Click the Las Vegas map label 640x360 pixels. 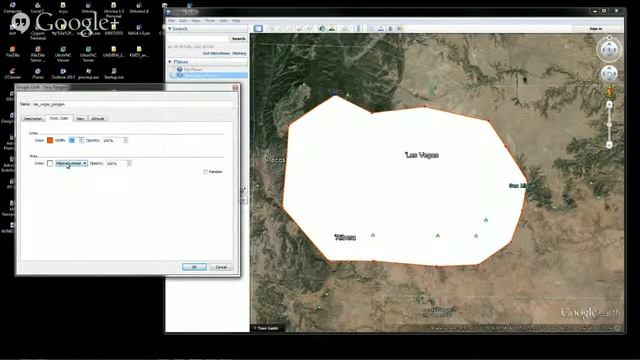coord(422,155)
